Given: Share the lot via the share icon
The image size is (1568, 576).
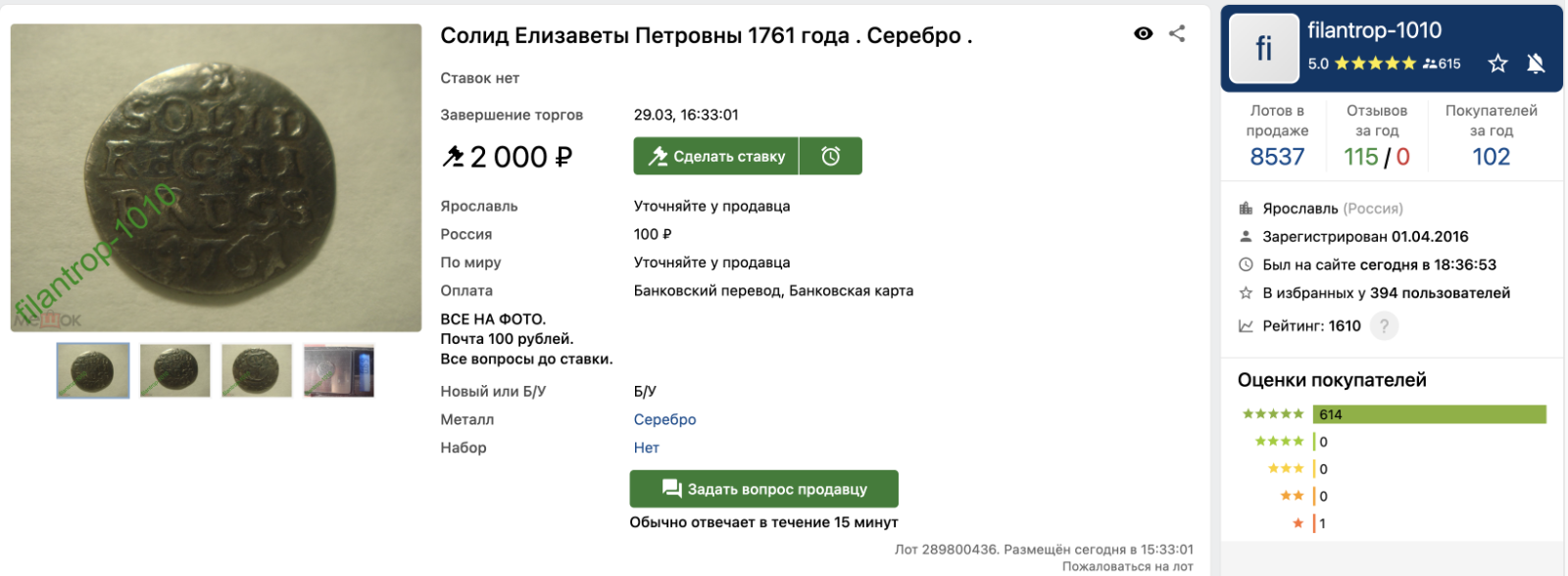Looking at the screenshot, I should tap(1177, 33).
